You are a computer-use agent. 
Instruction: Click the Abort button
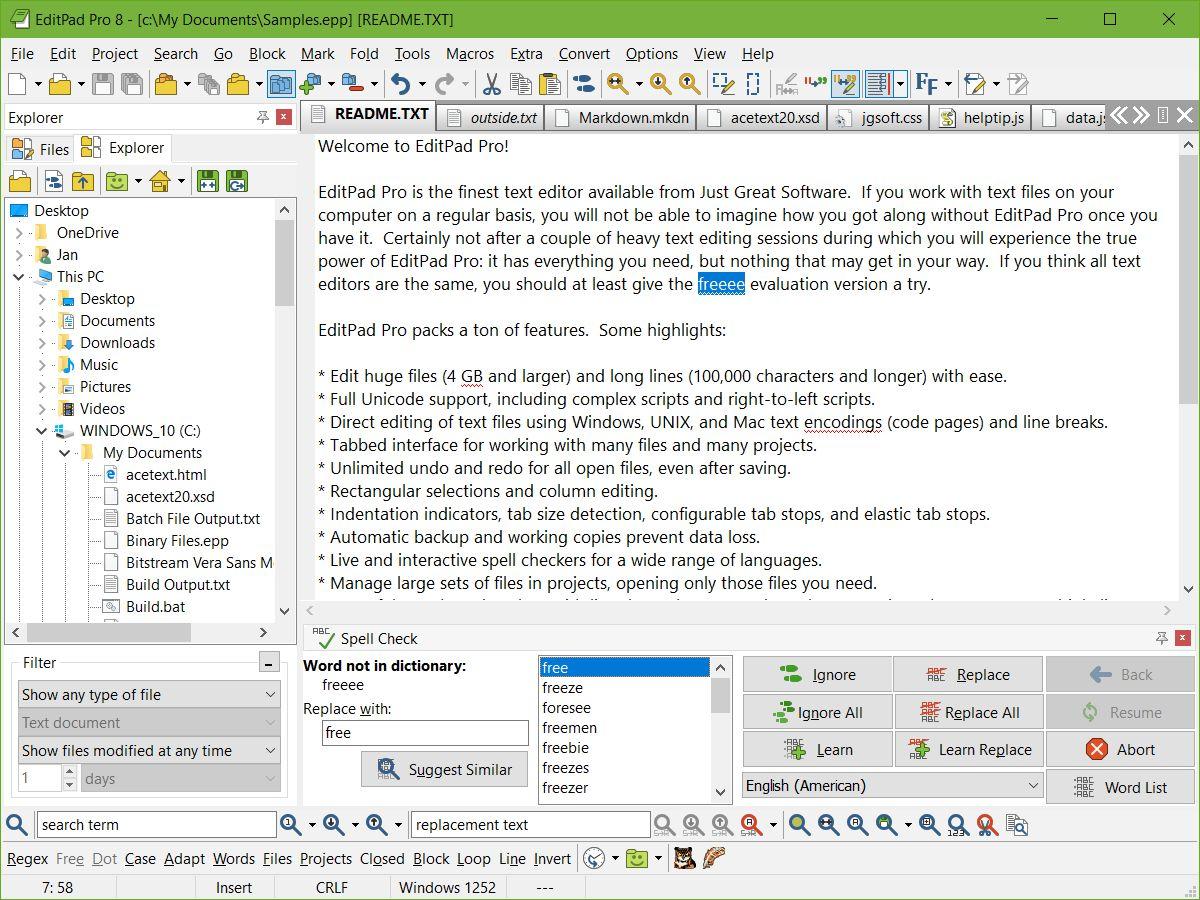pyautogui.click(x=1121, y=749)
